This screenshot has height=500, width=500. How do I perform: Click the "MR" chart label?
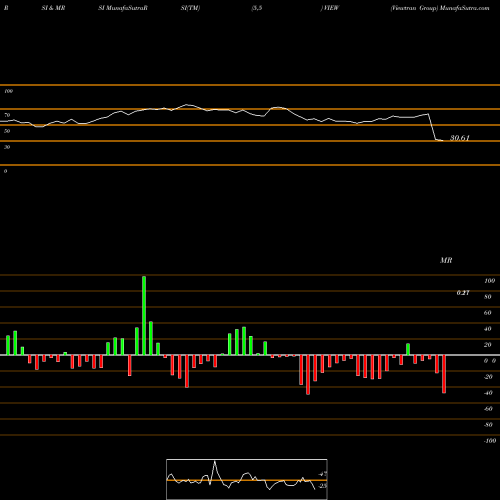[446, 260]
